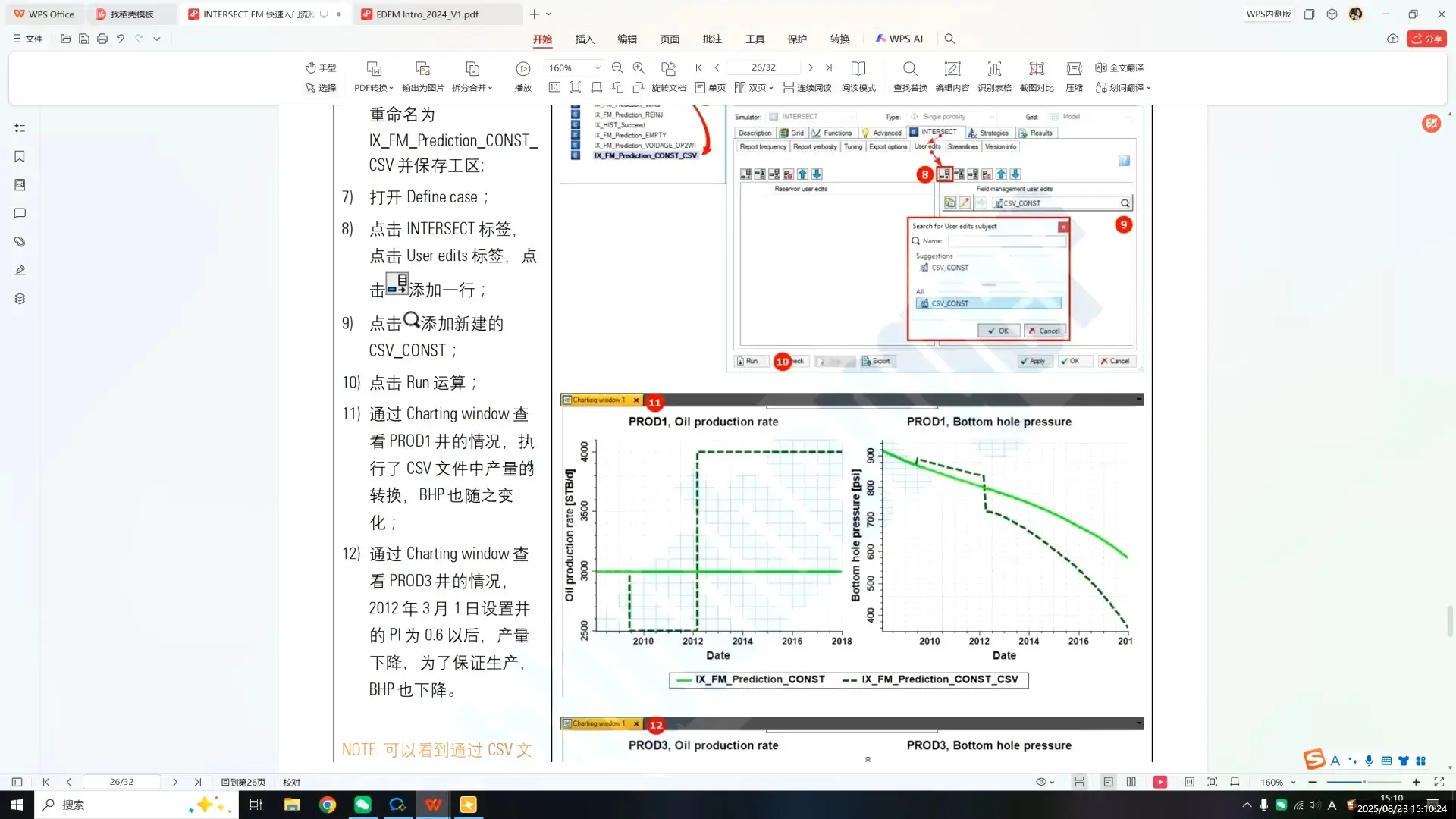The width and height of the screenshot is (1456, 819).
Task: Adjust the zoom slider in status bar
Action: point(1364,782)
